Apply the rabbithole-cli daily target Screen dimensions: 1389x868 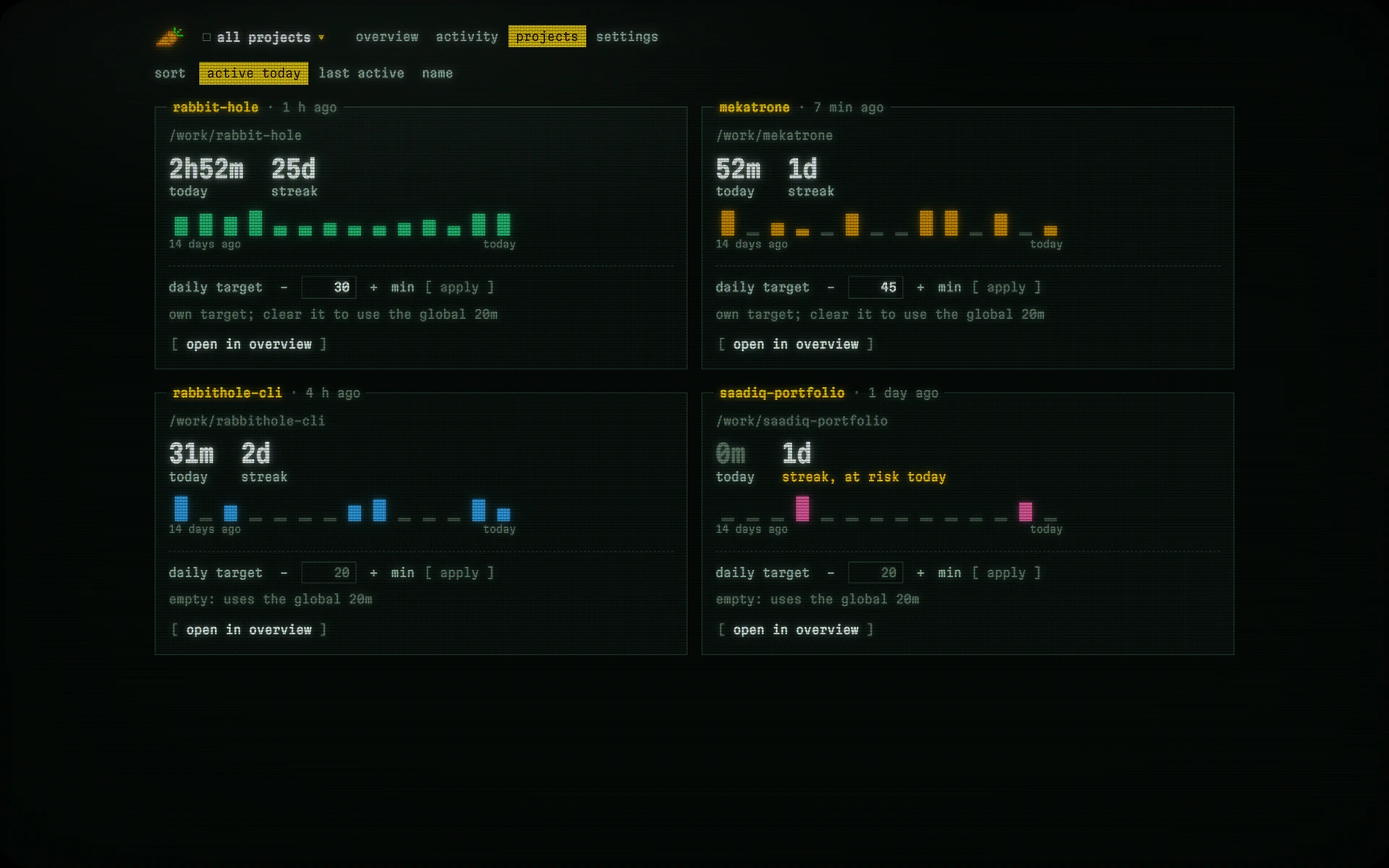(x=459, y=573)
